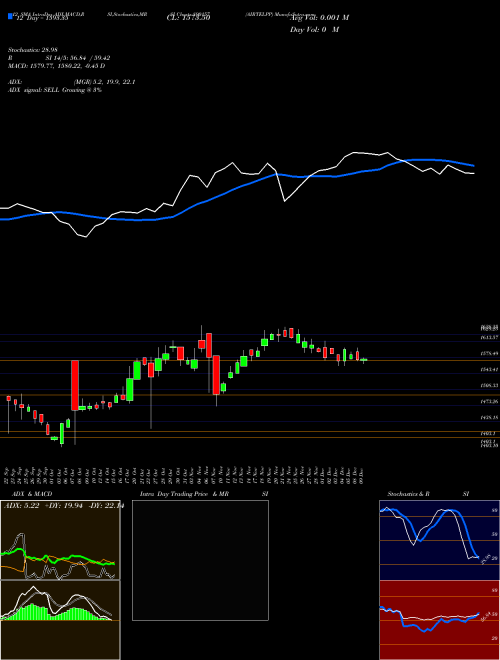
Task: Click the 1438.18 price axis label
Action: point(489,417)
